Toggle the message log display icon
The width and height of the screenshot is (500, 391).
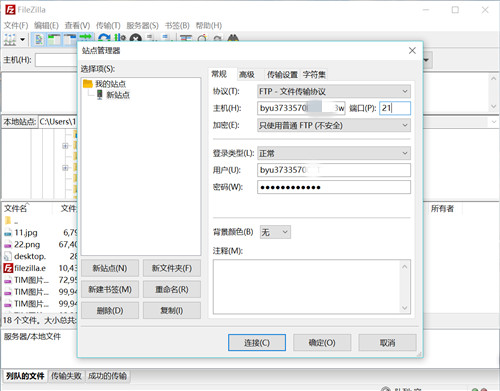[x=39, y=39]
